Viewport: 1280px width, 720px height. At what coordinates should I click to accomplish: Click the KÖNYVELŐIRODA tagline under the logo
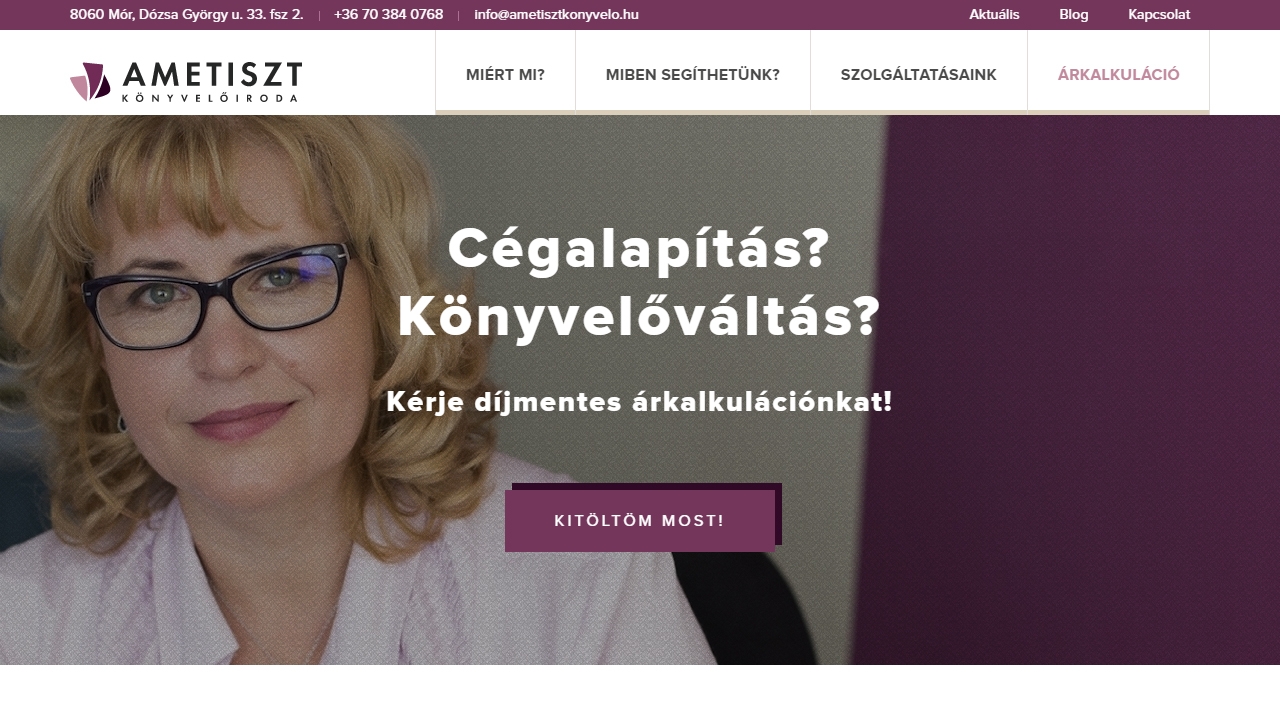tap(210, 98)
